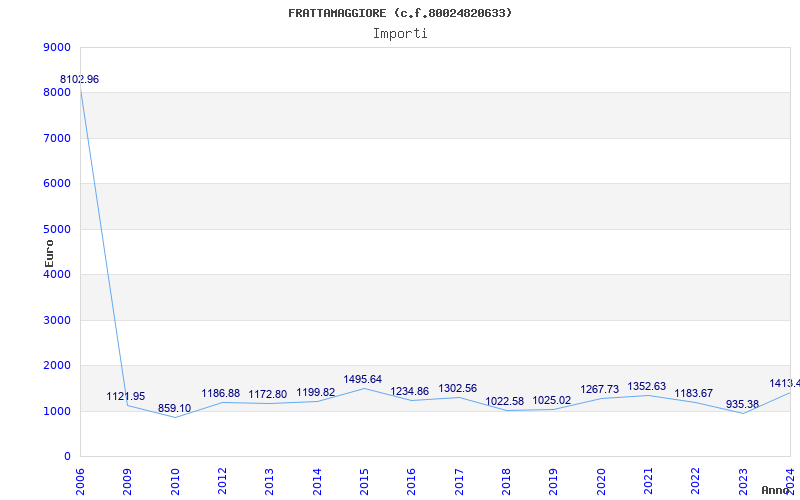Click the 1172.80 data label
The image size is (800, 500).
click(268, 394)
